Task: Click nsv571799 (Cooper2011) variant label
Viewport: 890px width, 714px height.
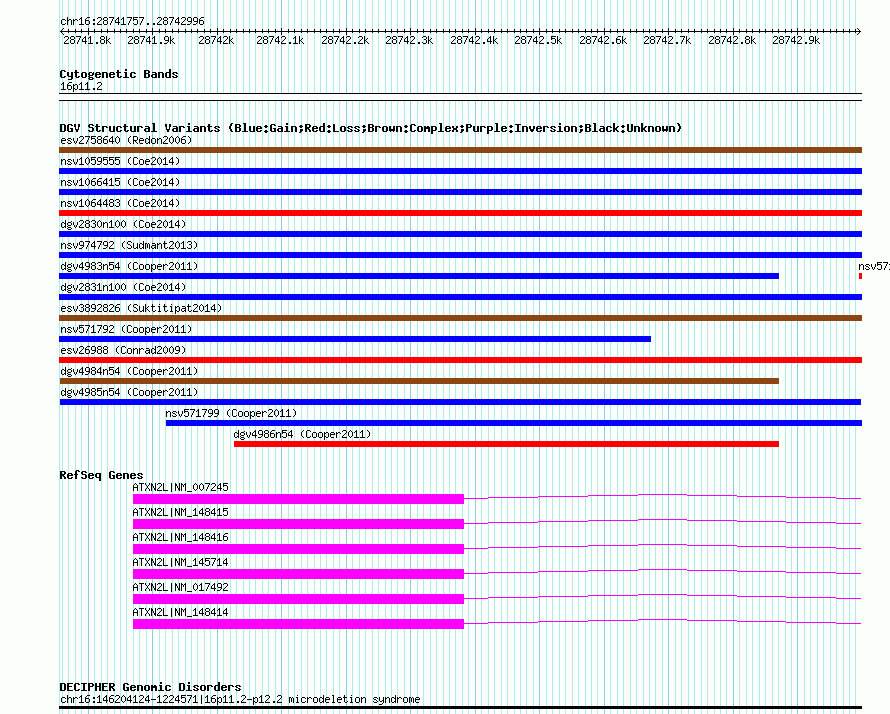Action: (231, 413)
